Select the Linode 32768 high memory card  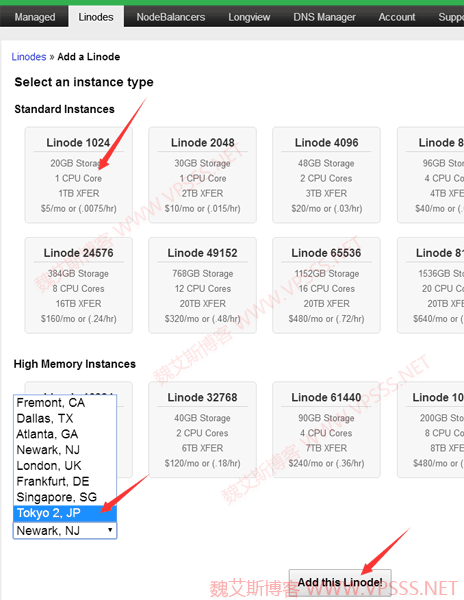pyautogui.click(x=202, y=429)
